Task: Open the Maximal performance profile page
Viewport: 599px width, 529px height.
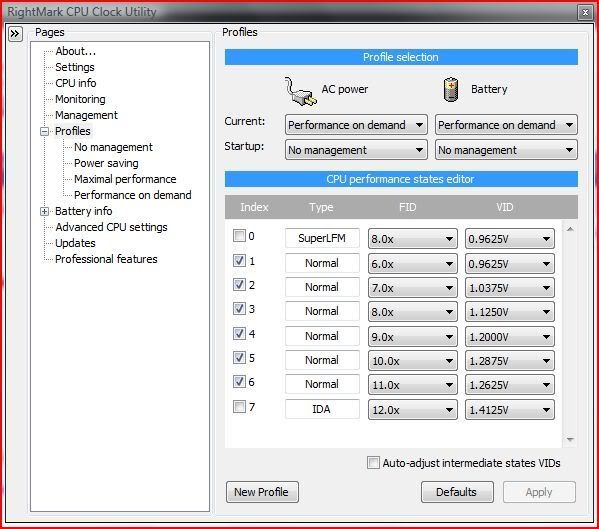Action: [x=125, y=179]
